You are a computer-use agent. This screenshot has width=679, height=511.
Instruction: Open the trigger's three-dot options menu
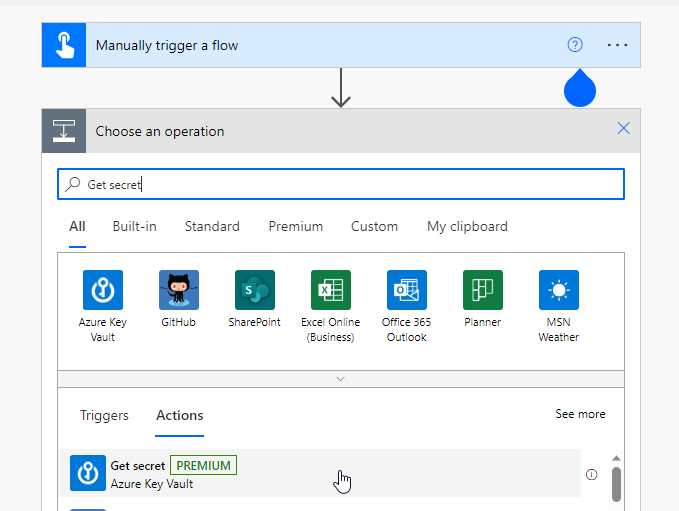point(617,45)
